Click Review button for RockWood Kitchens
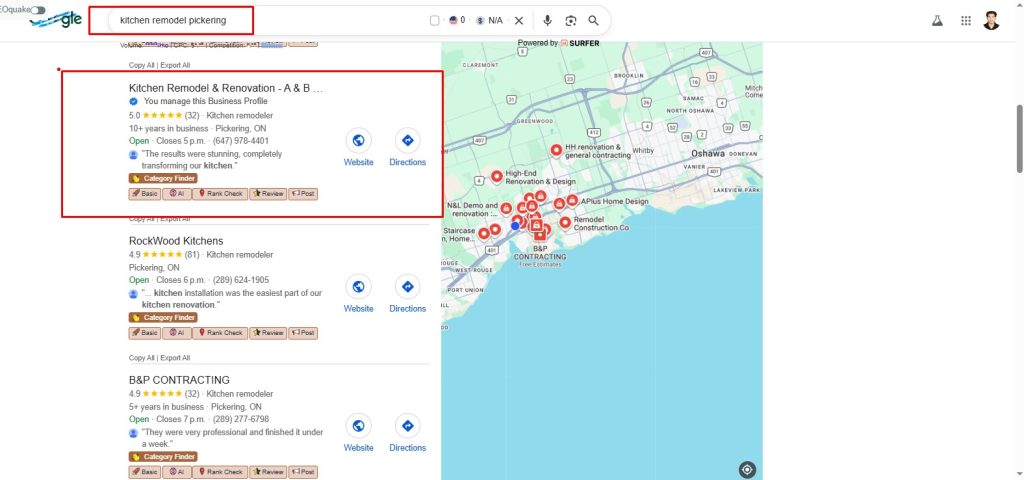The width and height of the screenshot is (1024, 480). pos(268,333)
